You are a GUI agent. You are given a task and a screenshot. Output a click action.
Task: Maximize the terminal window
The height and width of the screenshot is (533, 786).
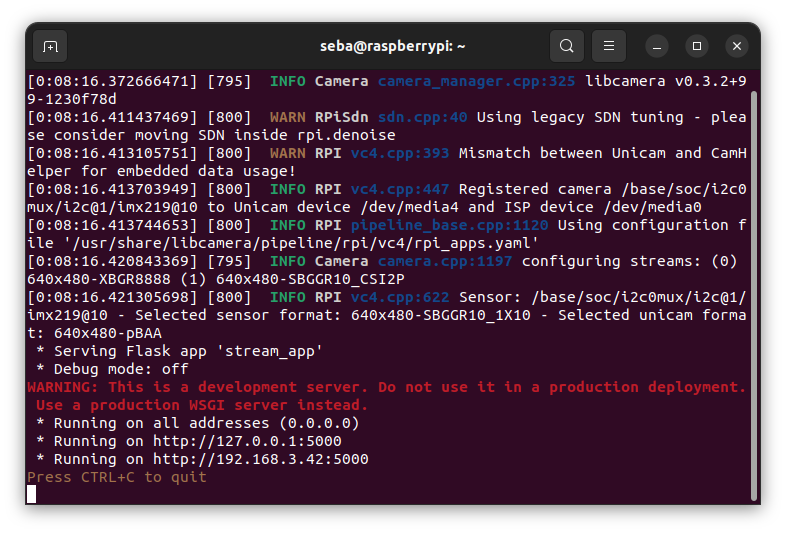pyautogui.click(x=697, y=46)
